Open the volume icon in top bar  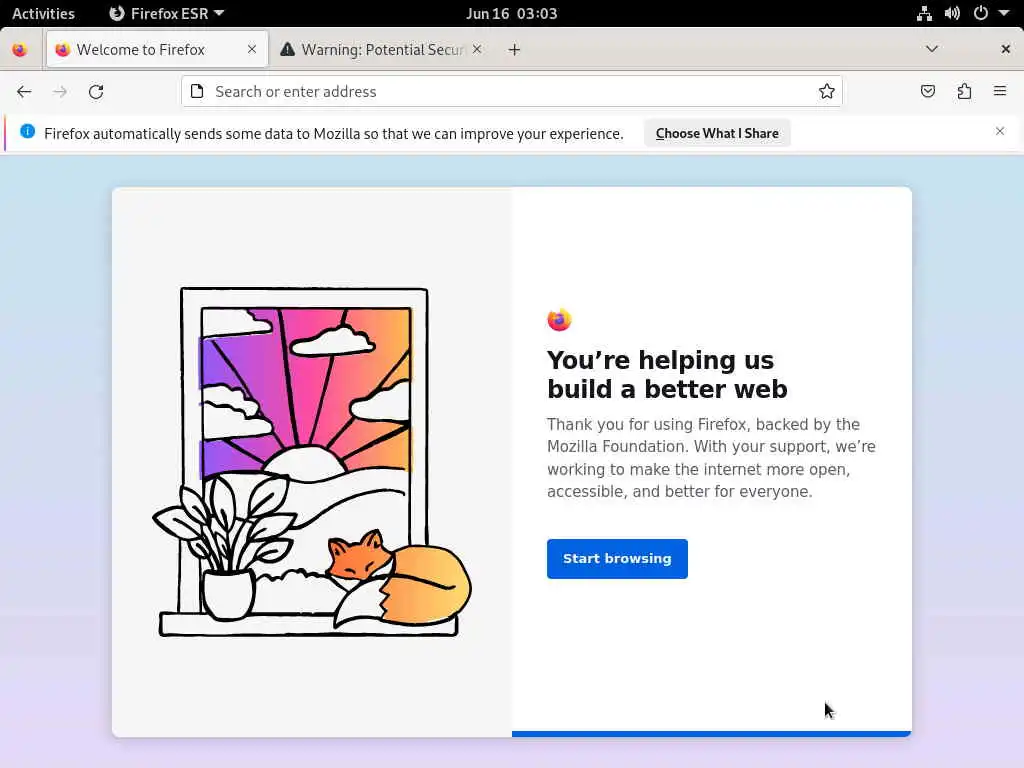point(952,13)
